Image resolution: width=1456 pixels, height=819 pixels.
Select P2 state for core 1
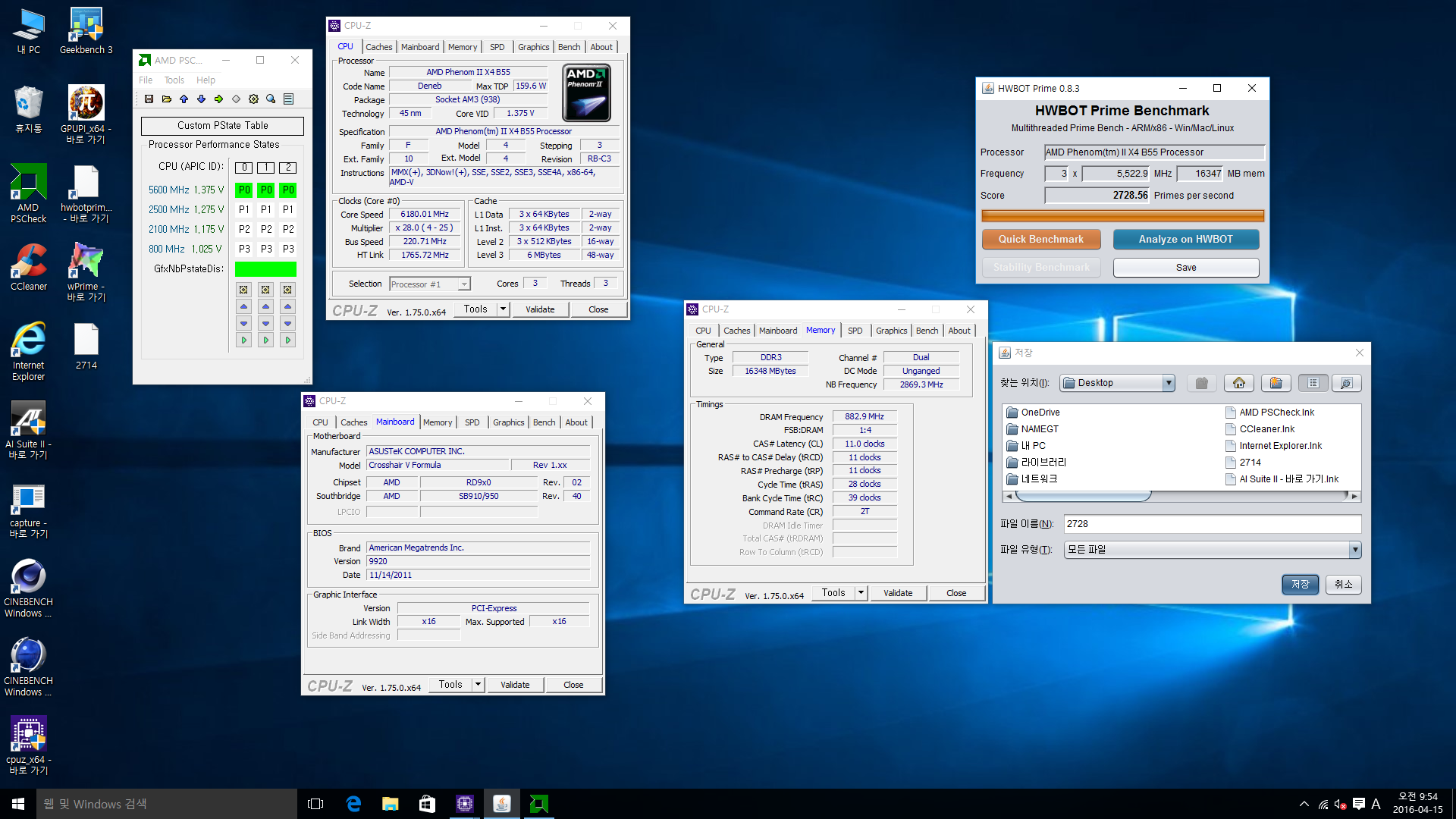265,229
